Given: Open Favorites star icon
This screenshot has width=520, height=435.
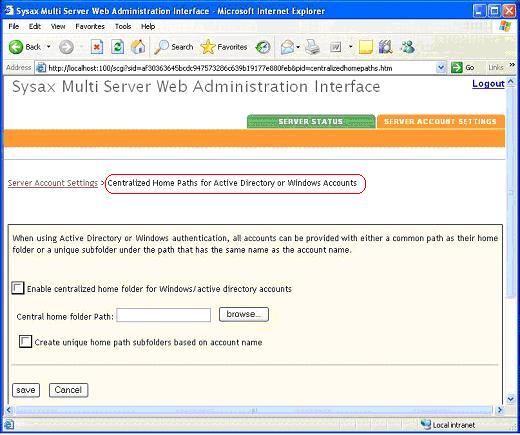Looking at the screenshot, I should coord(208,47).
